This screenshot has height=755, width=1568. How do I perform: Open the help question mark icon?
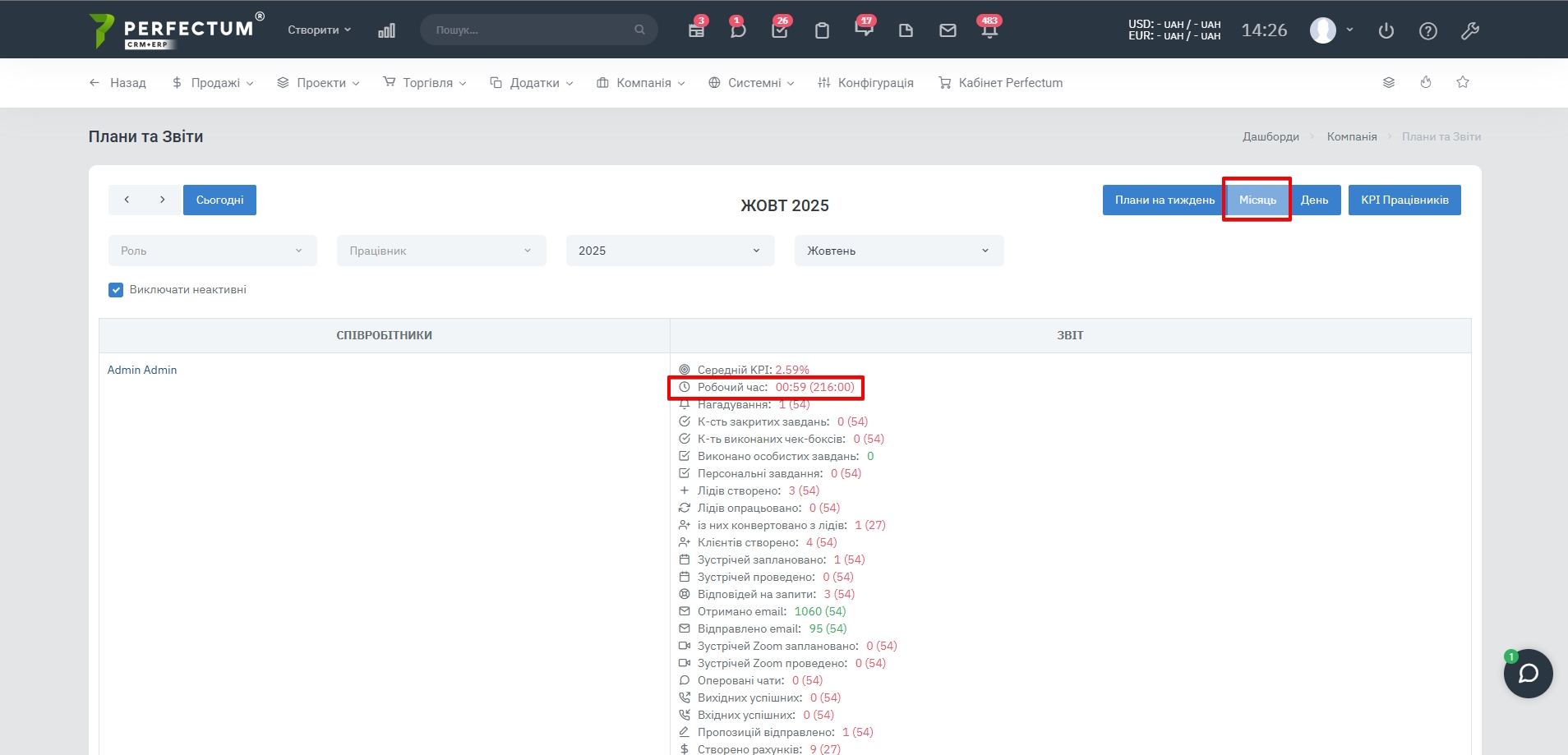1428,31
